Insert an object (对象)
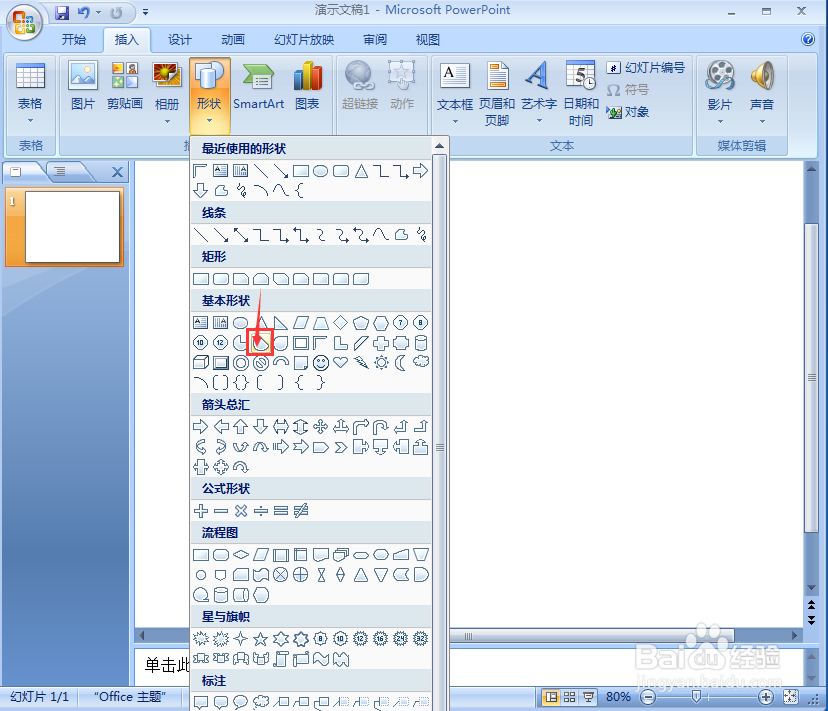 pyautogui.click(x=627, y=112)
